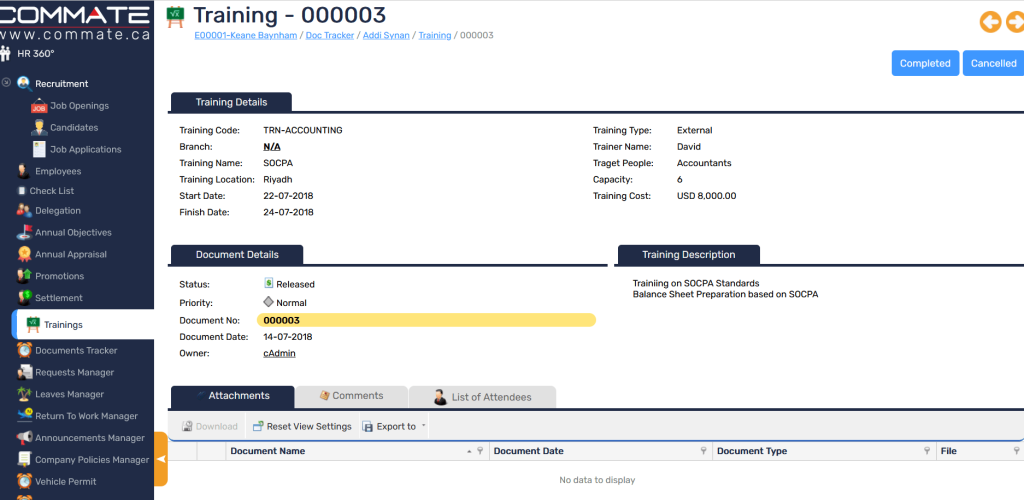This screenshot has height=500, width=1024.
Task: Collapse the Recruitment tree group
Action: point(7,83)
